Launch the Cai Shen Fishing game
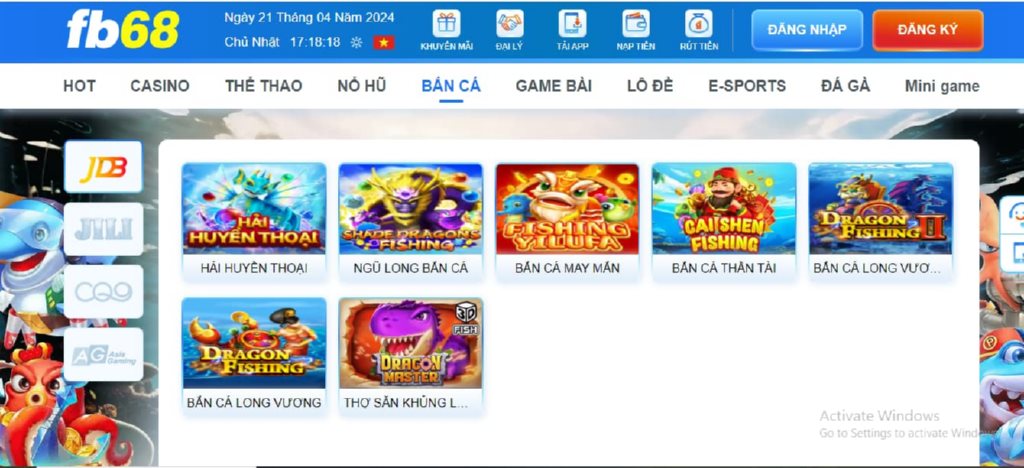1024x468 pixels. coord(724,208)
